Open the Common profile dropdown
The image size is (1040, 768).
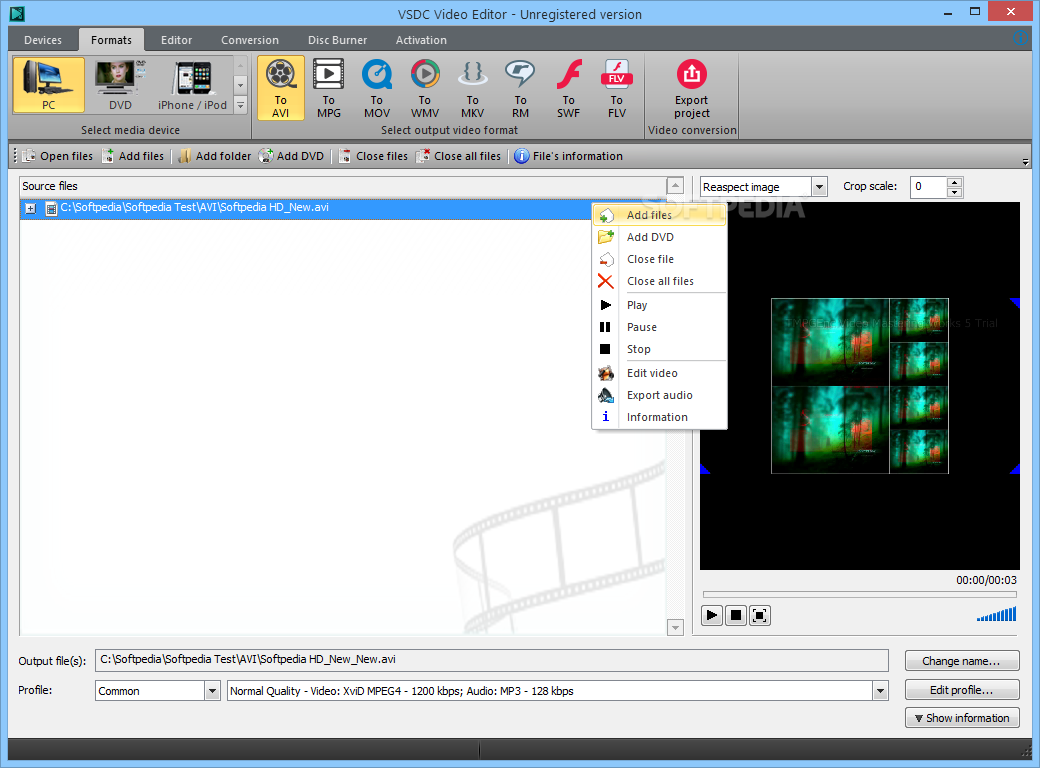[212, 691]
